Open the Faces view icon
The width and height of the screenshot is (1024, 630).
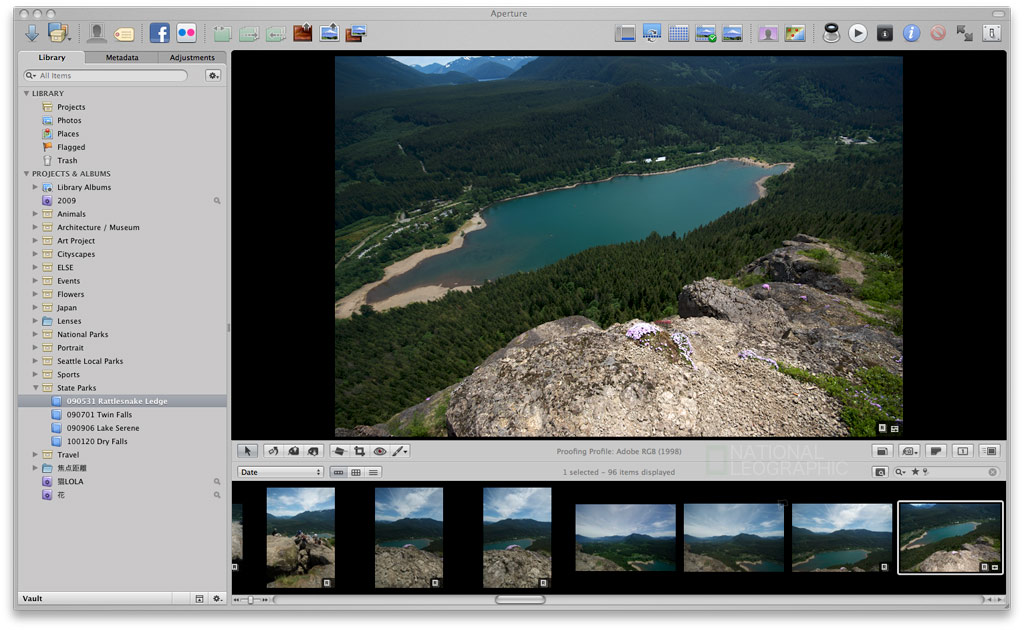[768, 33]
